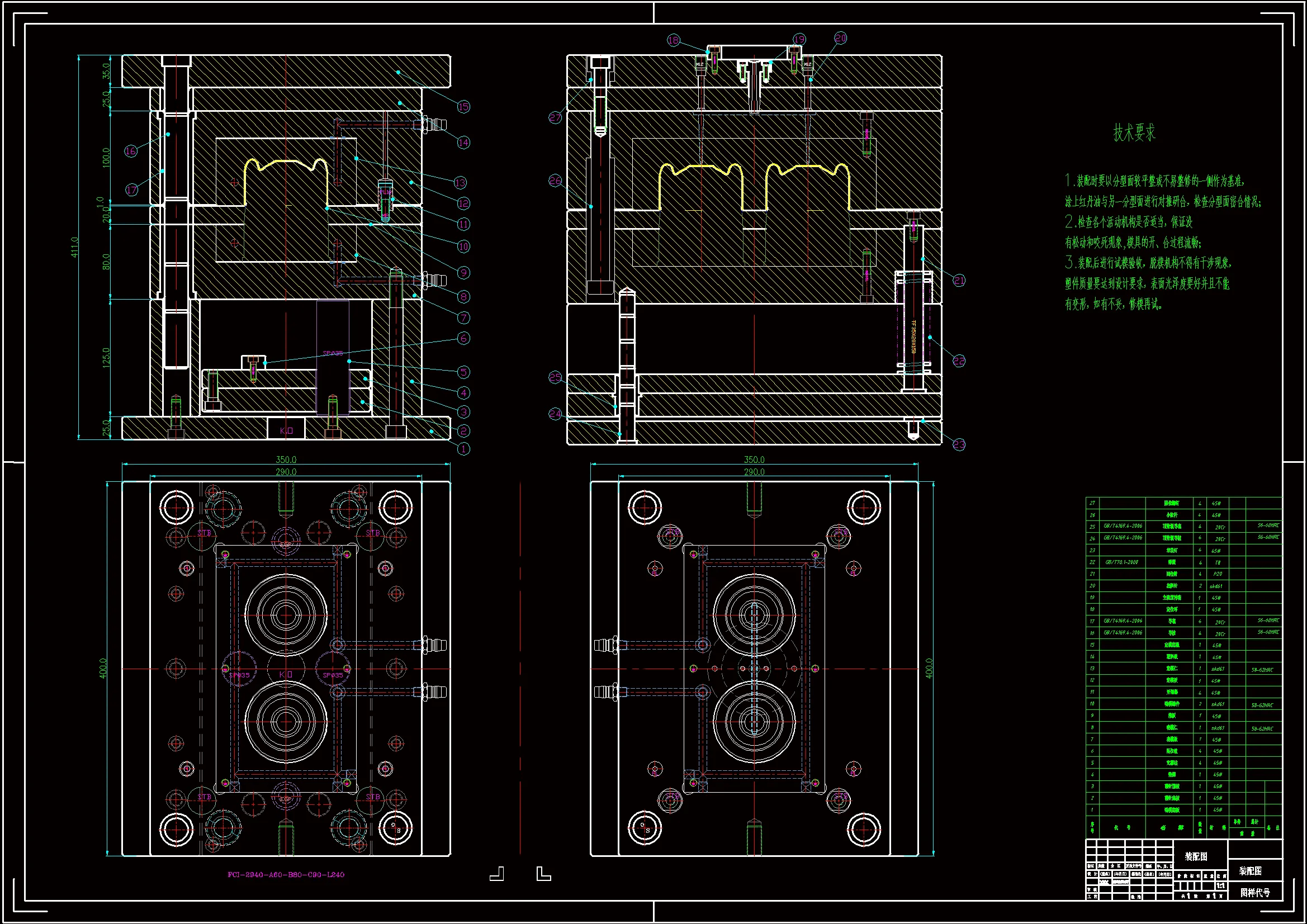Select the 125.0 vertical dimension text
Image resolution: width=1307 pixels, height=924 pixels.
(x=106, y=358)
